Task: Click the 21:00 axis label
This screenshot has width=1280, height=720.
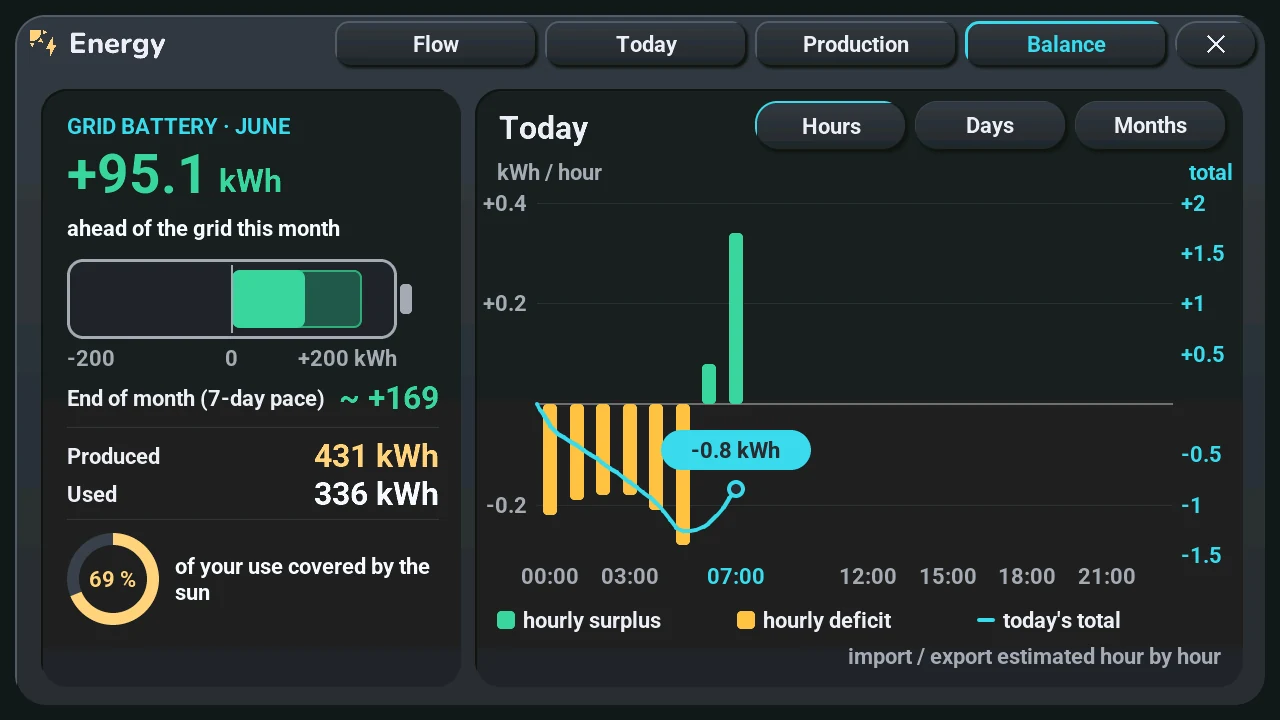Action: (1107, 576)
